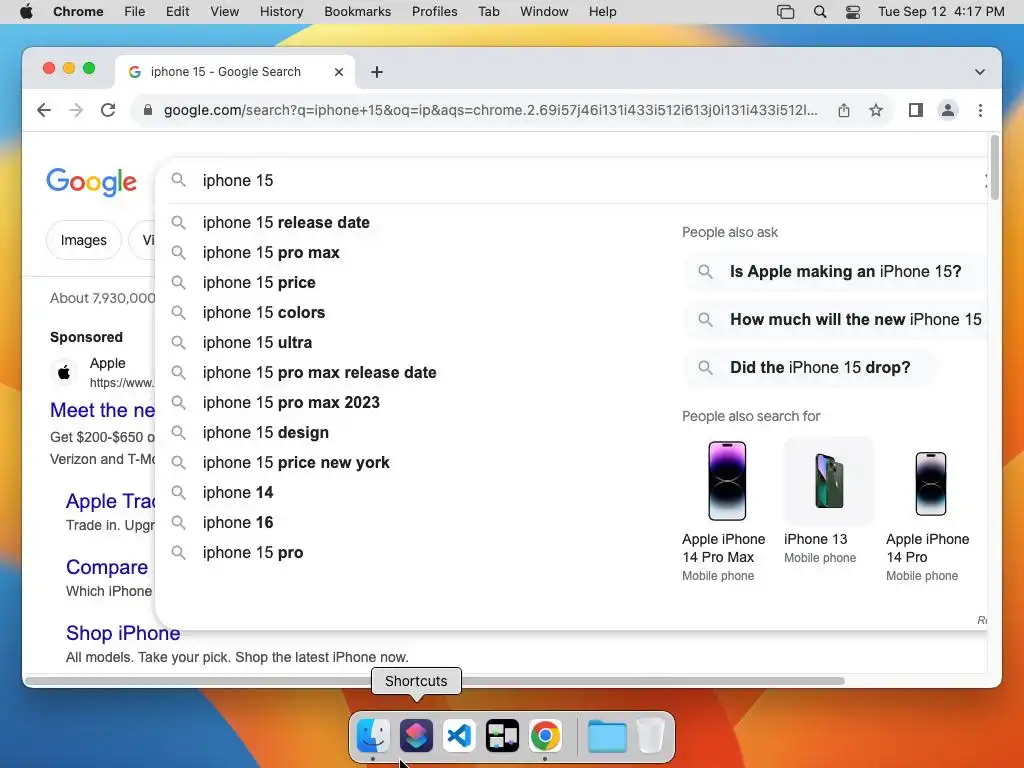This screenshot has width=1024, height=768.
Task: Click the Apple sponsored favicon
Action: [64, 373]
